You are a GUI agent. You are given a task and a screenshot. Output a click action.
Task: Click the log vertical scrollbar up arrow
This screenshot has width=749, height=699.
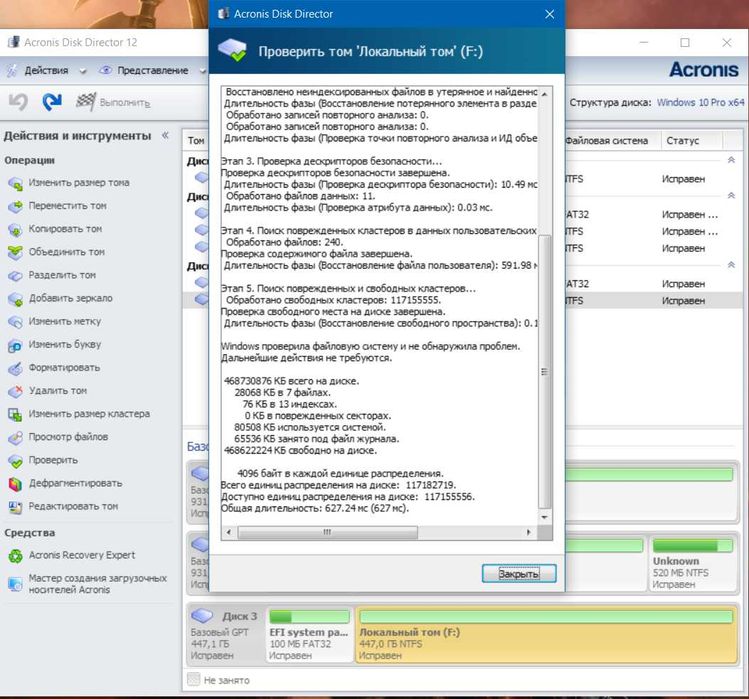pos(545,94)
